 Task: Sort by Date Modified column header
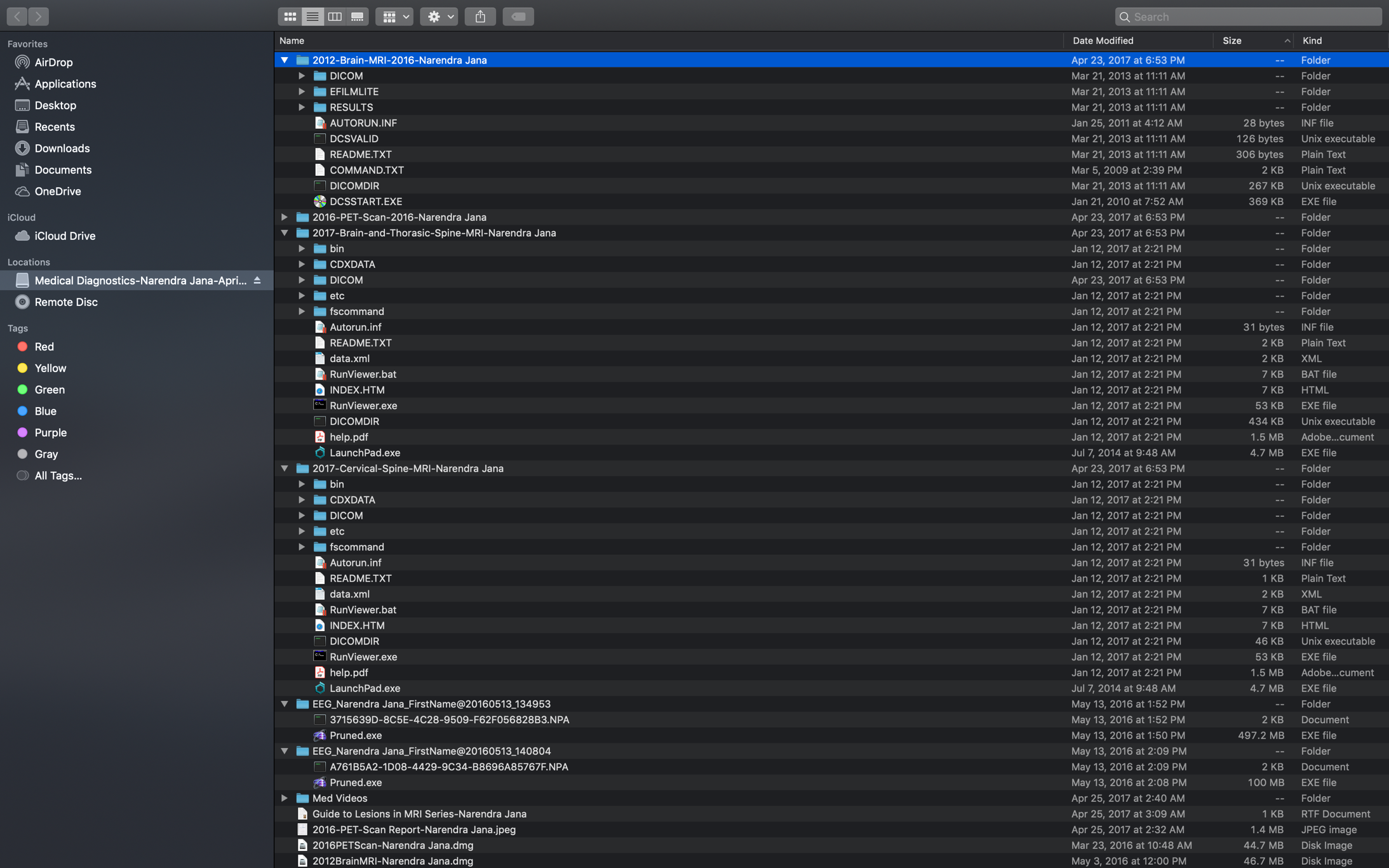pos(1103,41)
